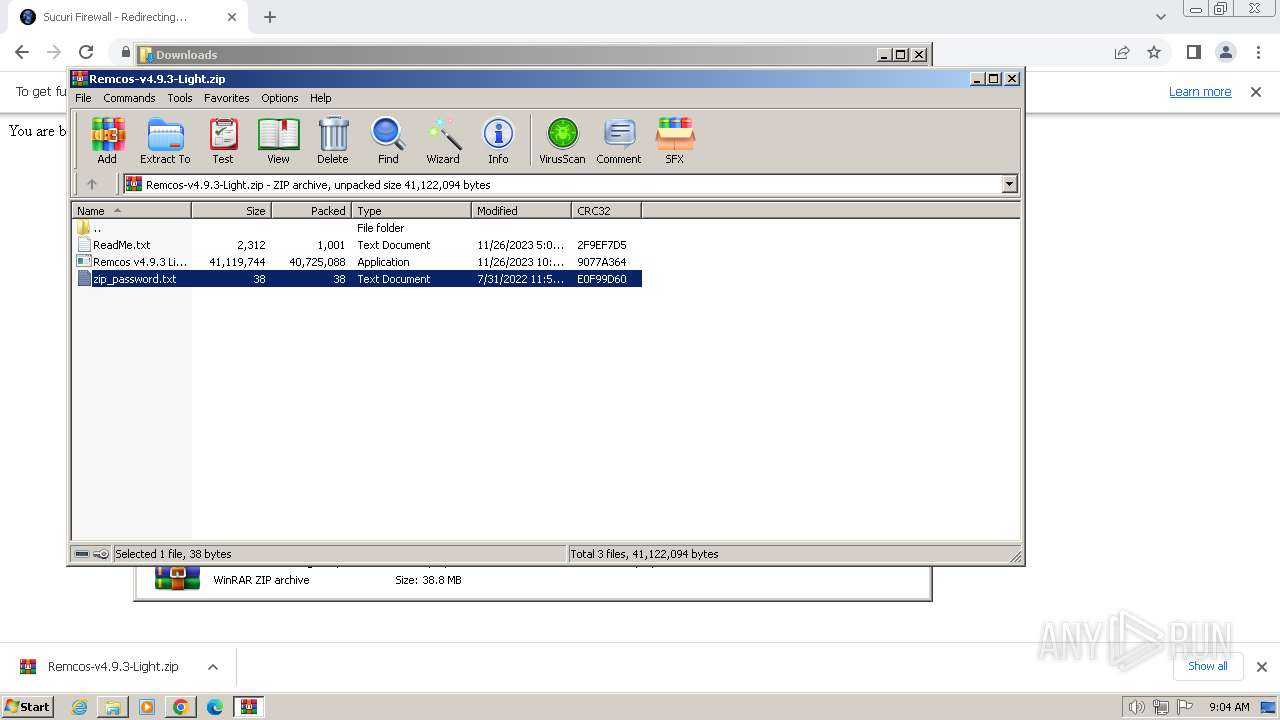Image resolution: width=1280 pixels, height=720 pixels.
Task: Click the ReadMe.txt file icon
Action: tap(84, 245)
